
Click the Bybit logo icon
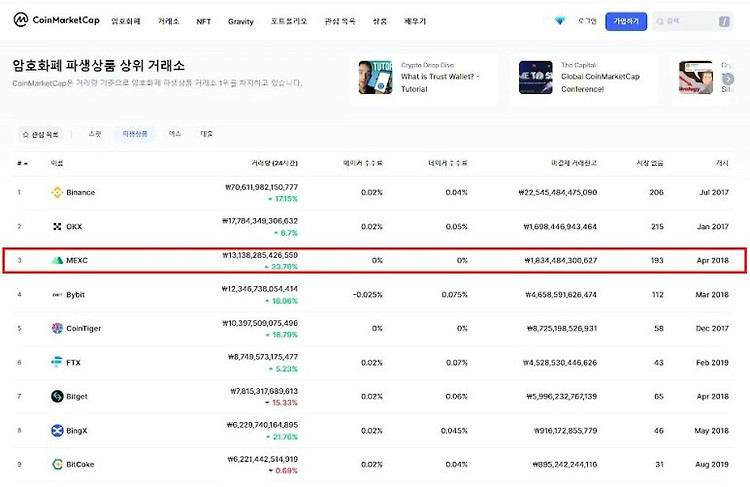57,295
